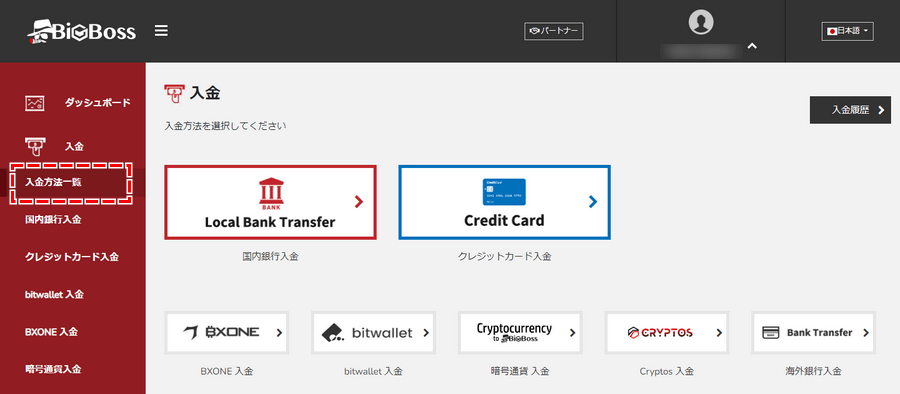Click the 海外銀行入金 caption text

814,371
